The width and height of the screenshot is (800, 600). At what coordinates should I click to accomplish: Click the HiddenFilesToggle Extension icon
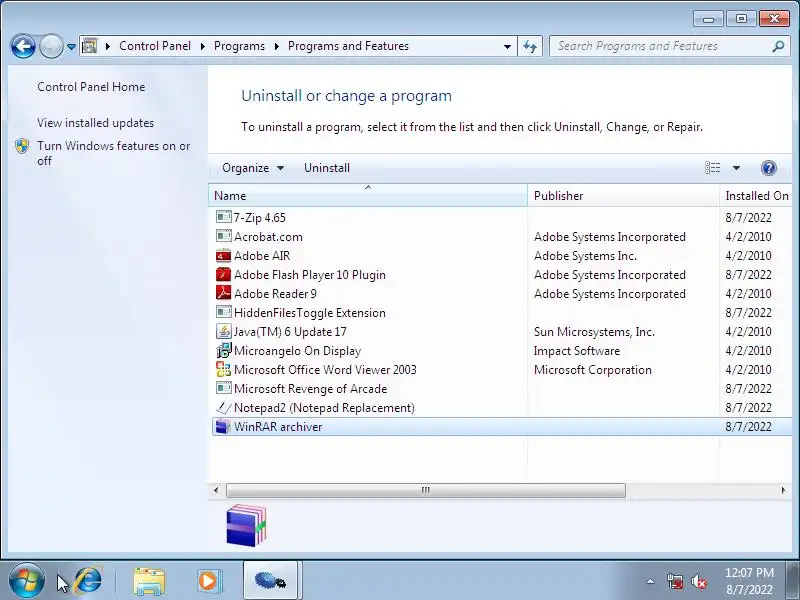pos(223,312)
